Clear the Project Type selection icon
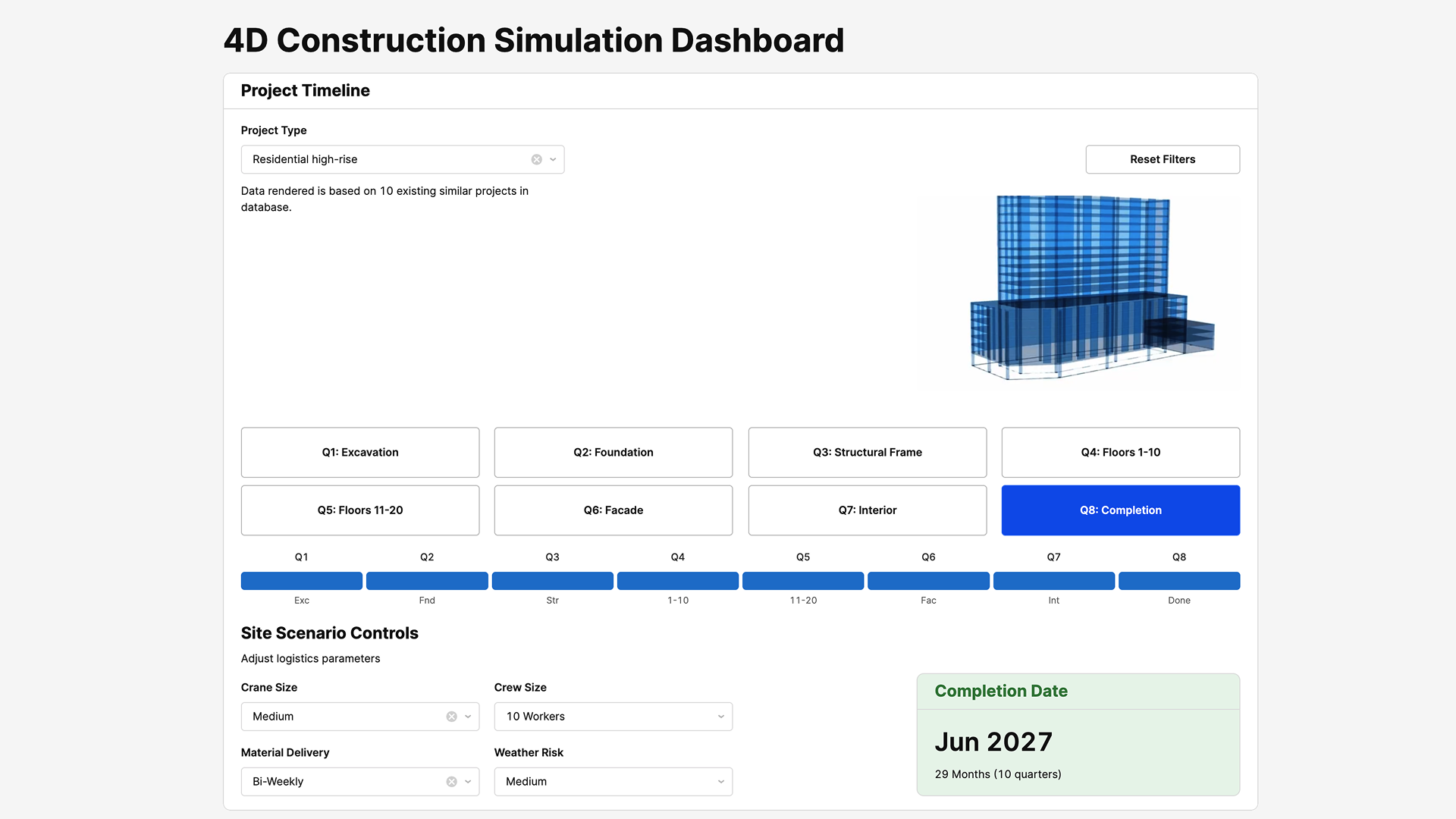The width and height of the screenshot is (1456, 819). [x=536, y=159]
